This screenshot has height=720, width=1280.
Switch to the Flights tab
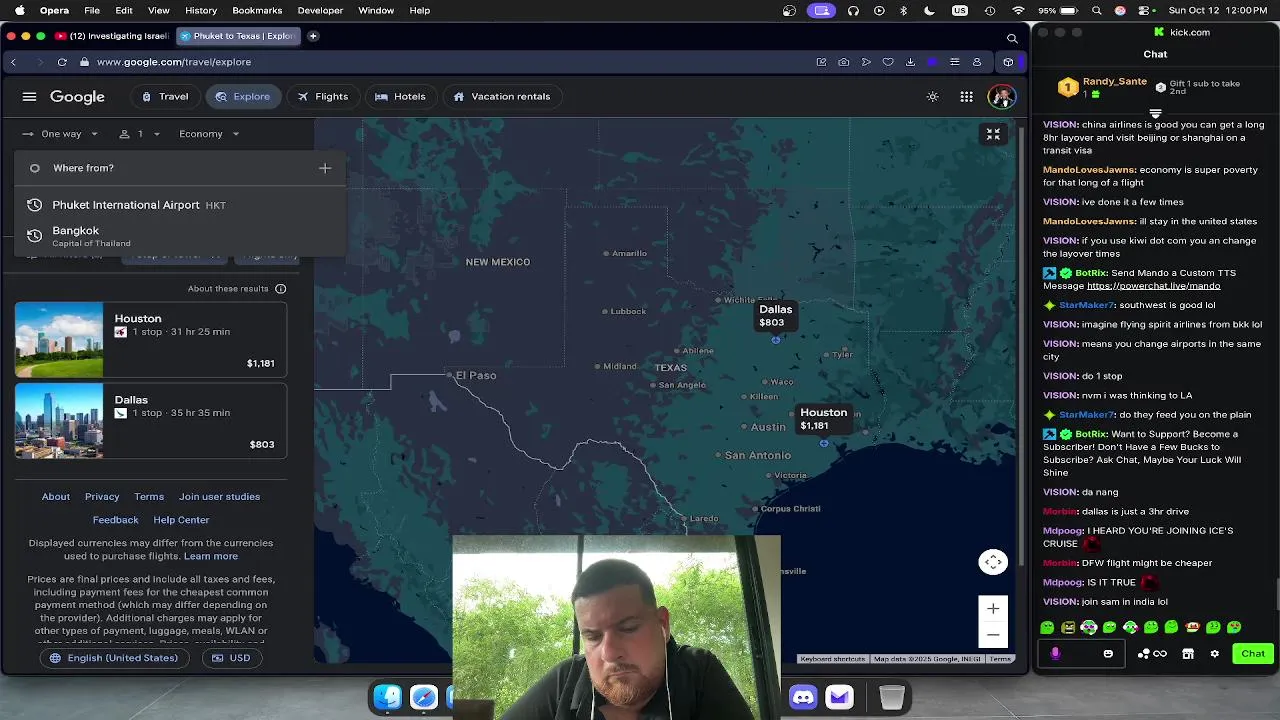coord(322,97)
